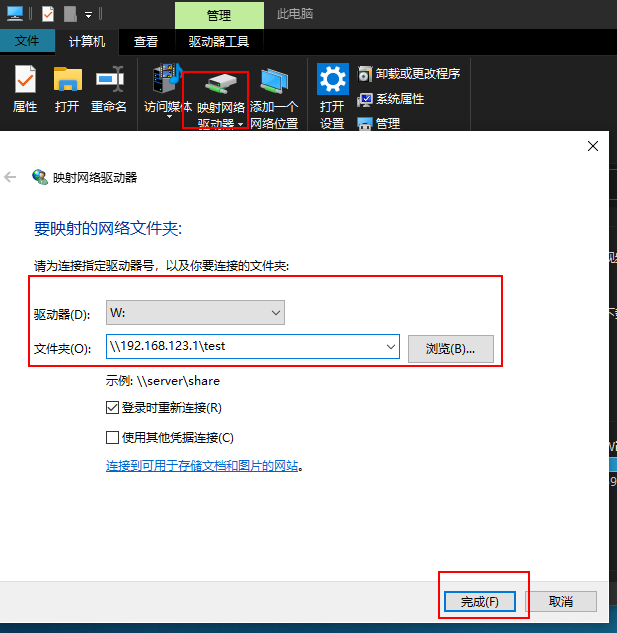Image resolution: width=617 pixels, height=633 pixels.
Task: Click 系统属性 in the ribbon
Action: (x=391, y=99)
